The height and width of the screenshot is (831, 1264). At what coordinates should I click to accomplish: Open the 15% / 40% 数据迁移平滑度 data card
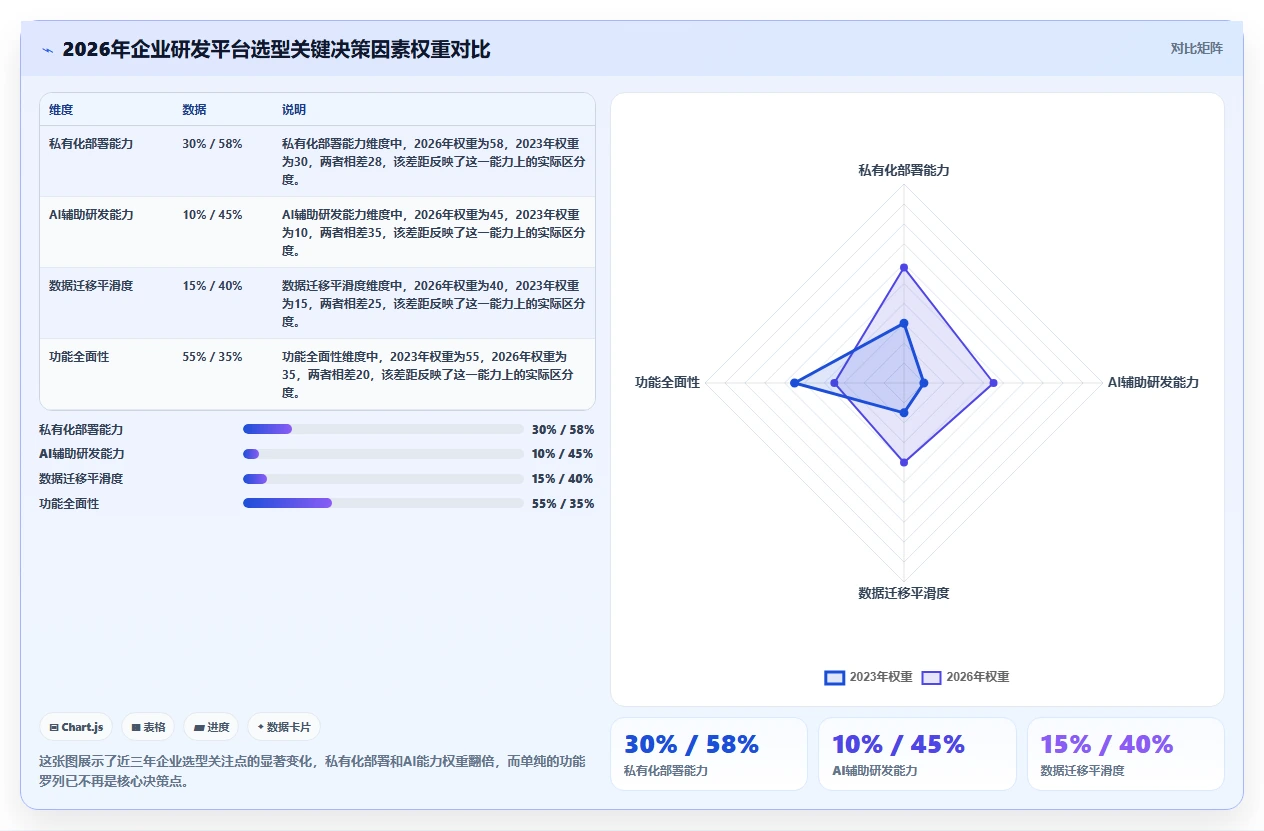click(x=1126, y=754)
